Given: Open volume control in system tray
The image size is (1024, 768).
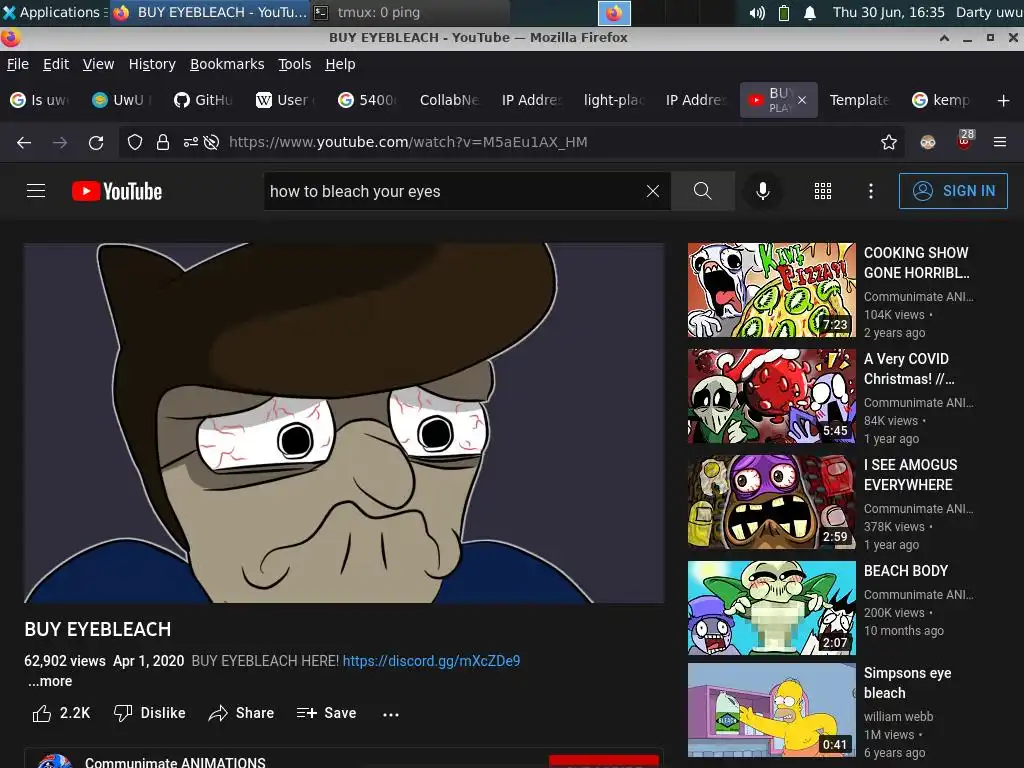Looking at the screenshot, I should (x=757, y=12).
